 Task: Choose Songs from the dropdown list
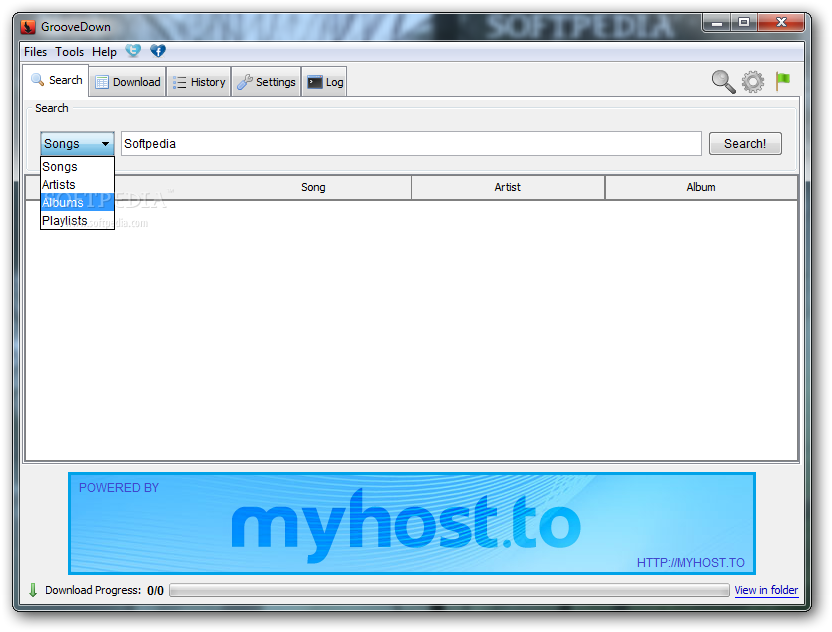[77, 167]
